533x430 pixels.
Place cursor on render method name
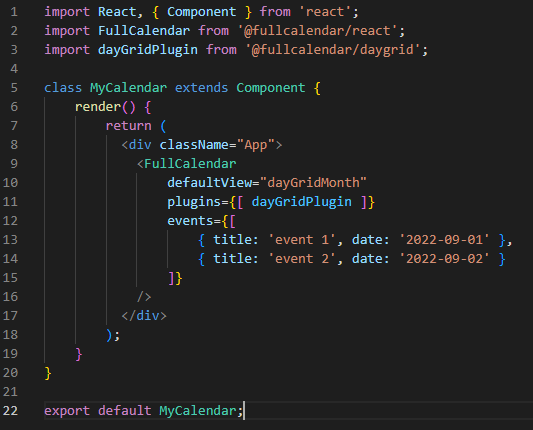tap(98, 107)
